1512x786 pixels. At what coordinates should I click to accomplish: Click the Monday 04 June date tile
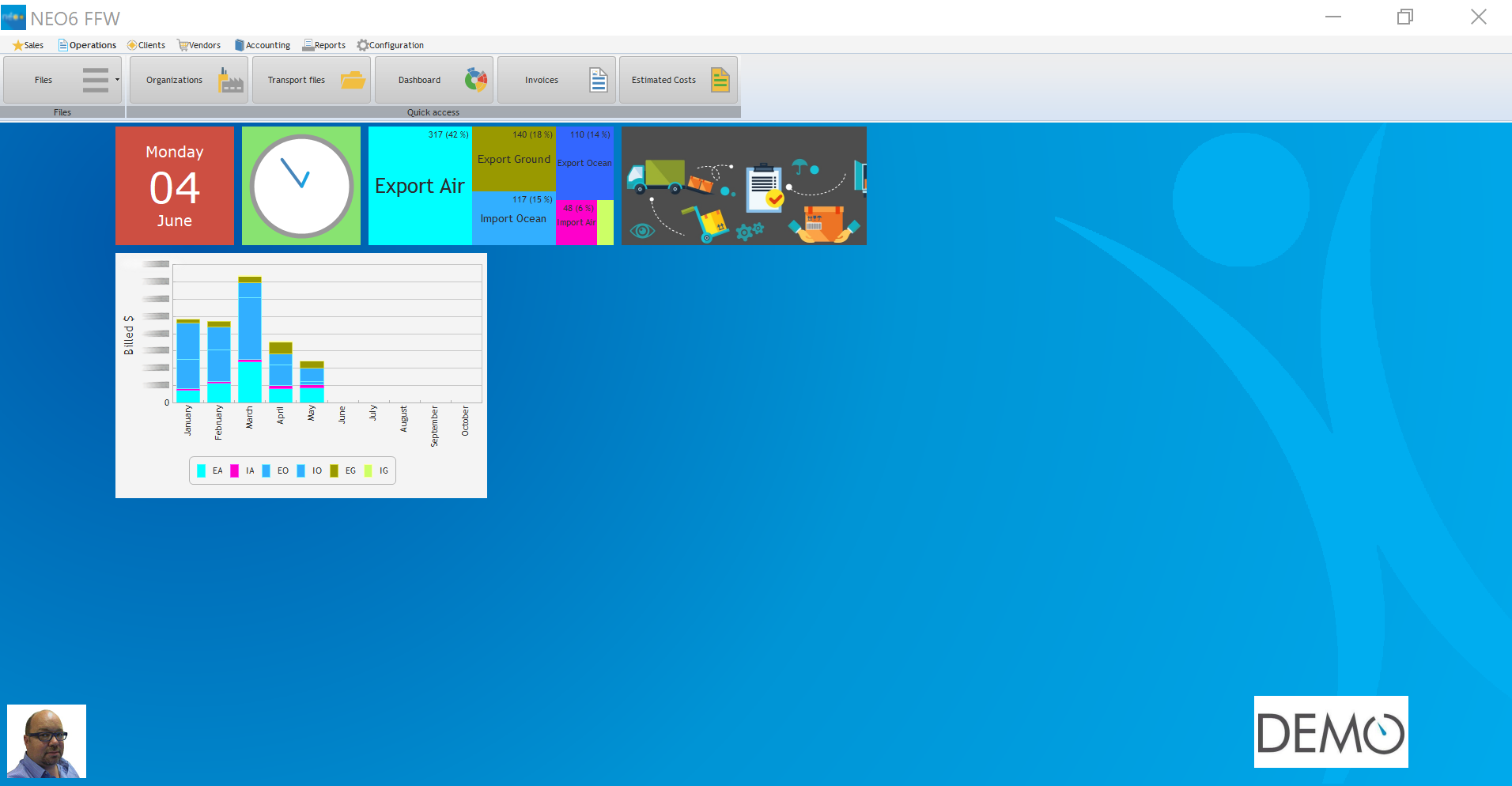coord(175,186)
